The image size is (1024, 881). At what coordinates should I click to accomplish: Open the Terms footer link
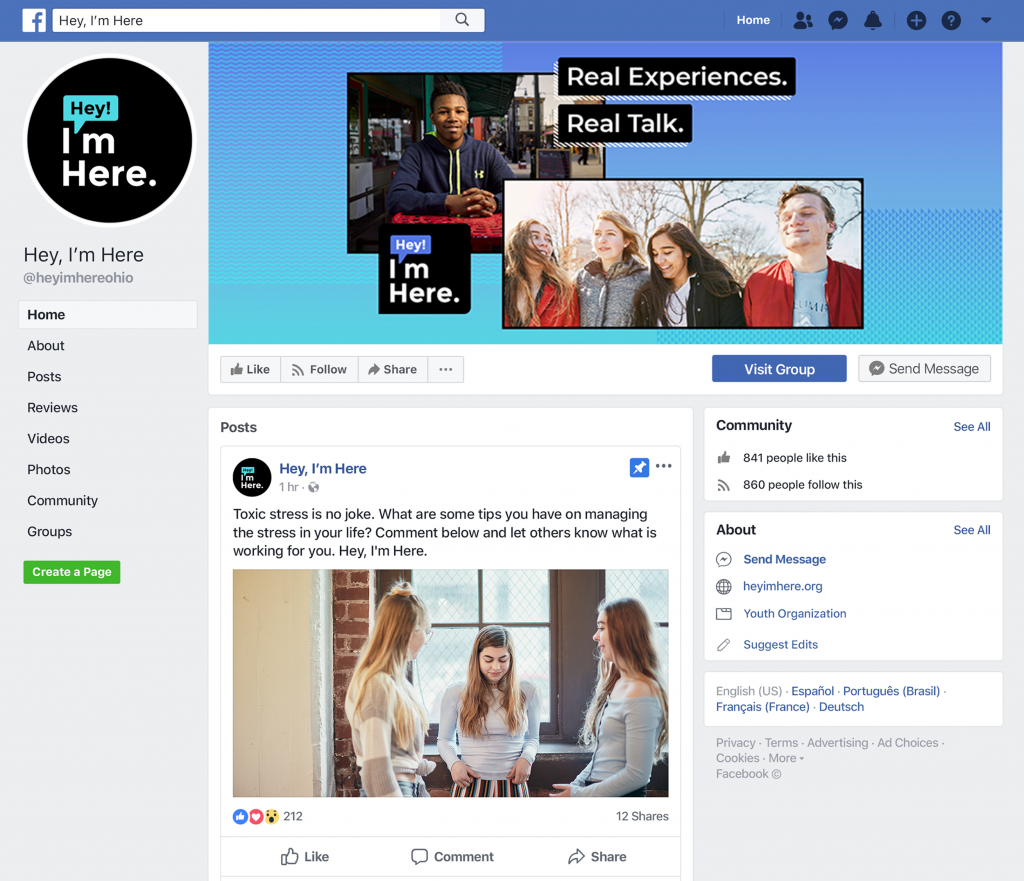pos(781,743)
